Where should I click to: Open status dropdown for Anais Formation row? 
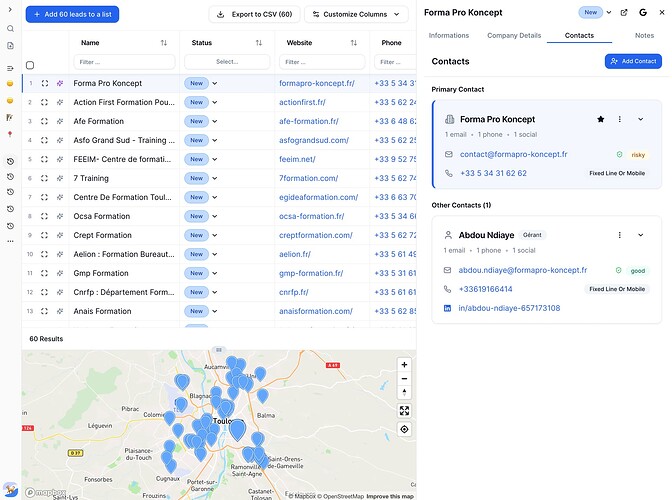click(215, 311)
